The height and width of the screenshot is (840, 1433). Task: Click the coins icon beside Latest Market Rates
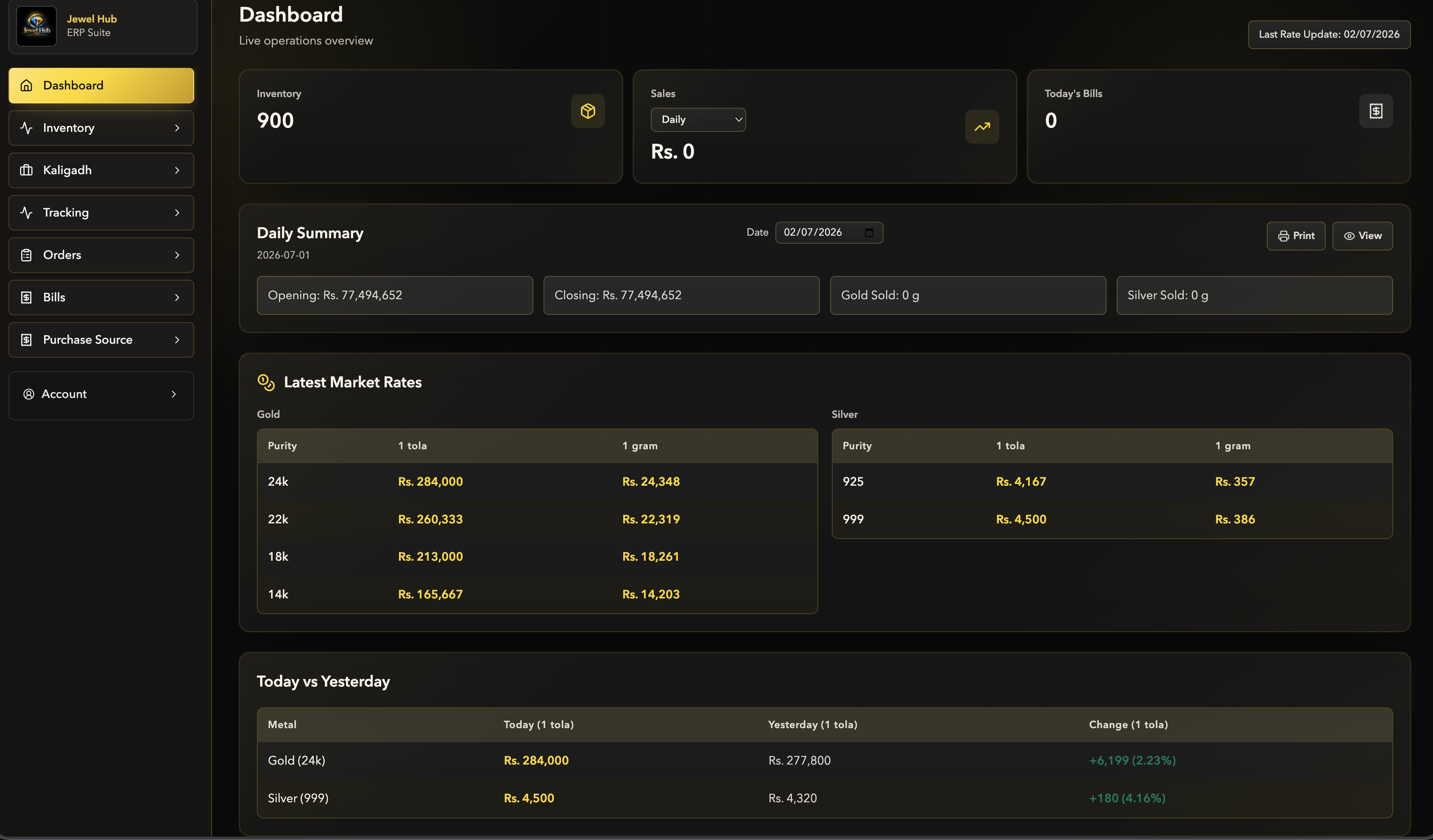[x=266, y=382]
